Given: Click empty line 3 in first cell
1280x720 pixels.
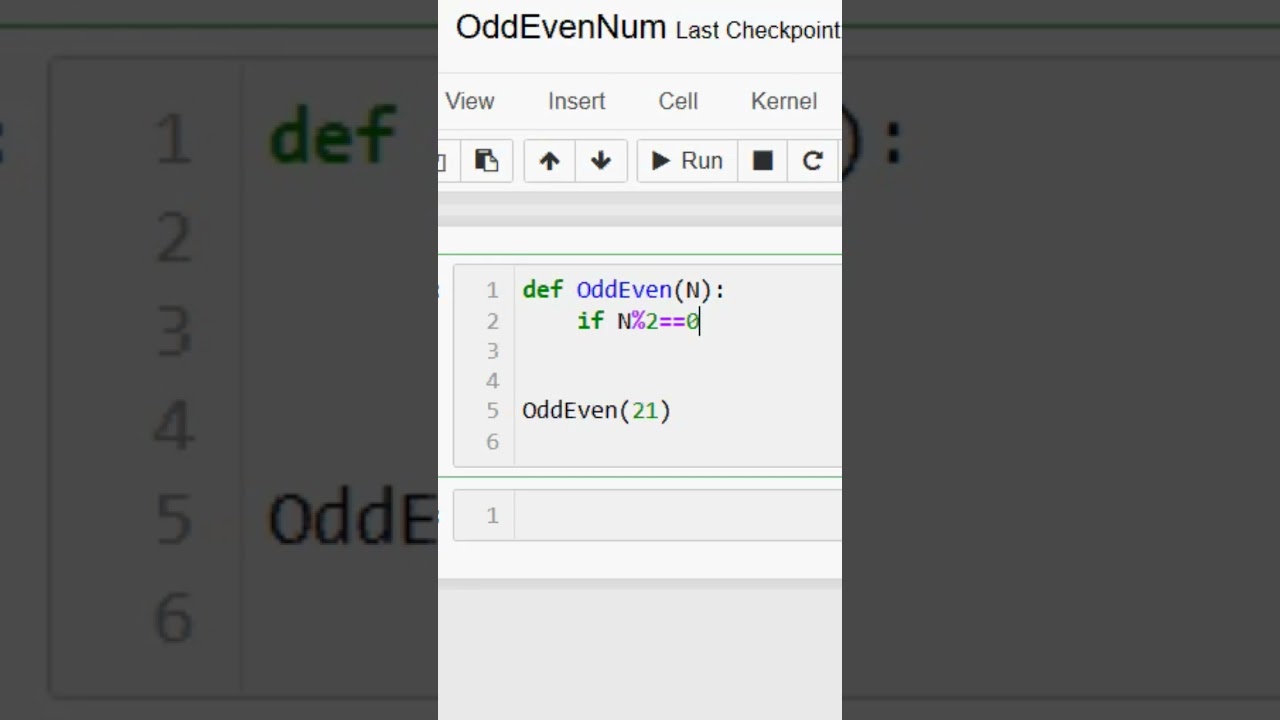Looking at the screenshot, I should [678, 351].
